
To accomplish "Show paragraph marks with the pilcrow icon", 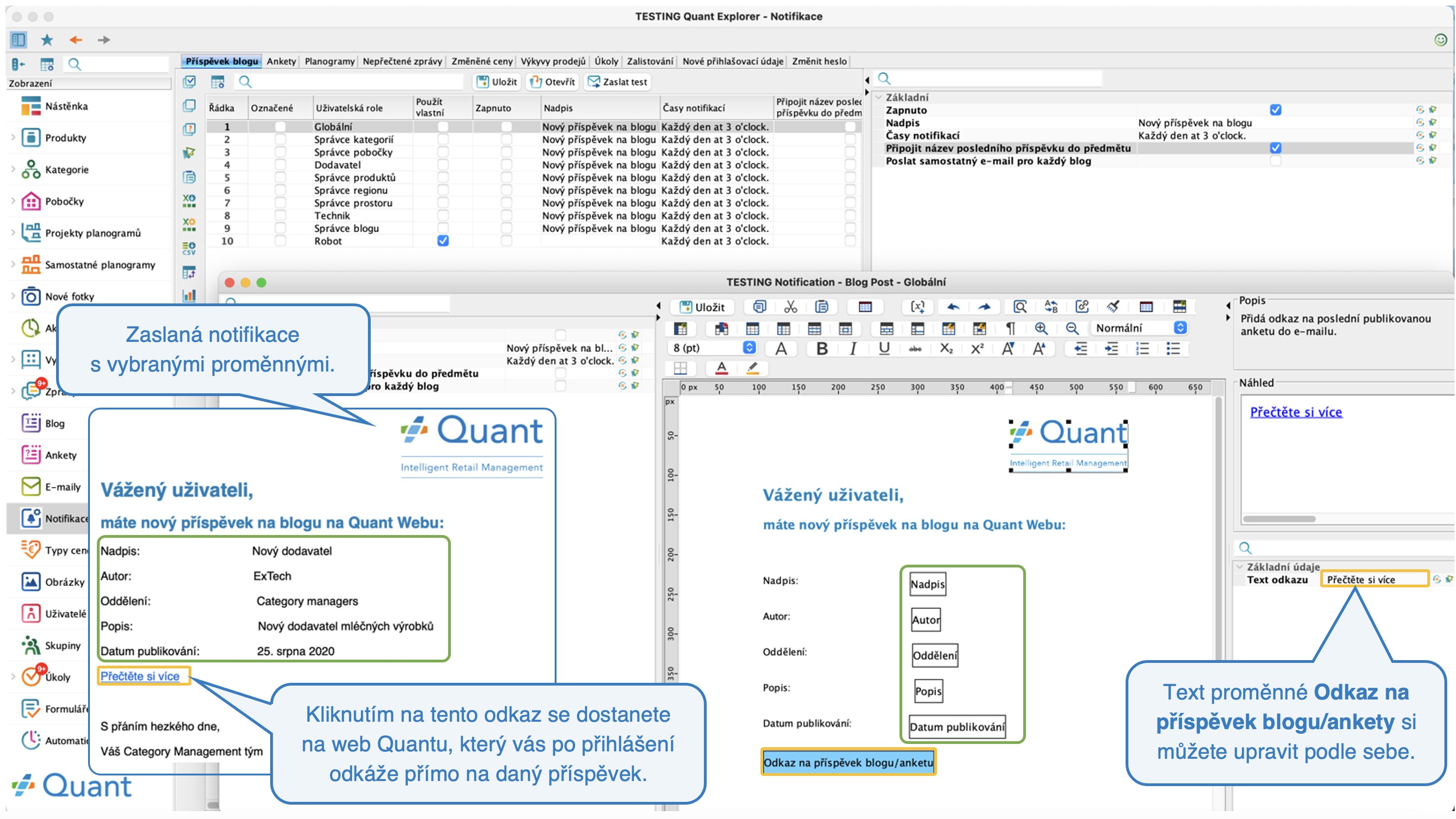I will coord(1010,328).
